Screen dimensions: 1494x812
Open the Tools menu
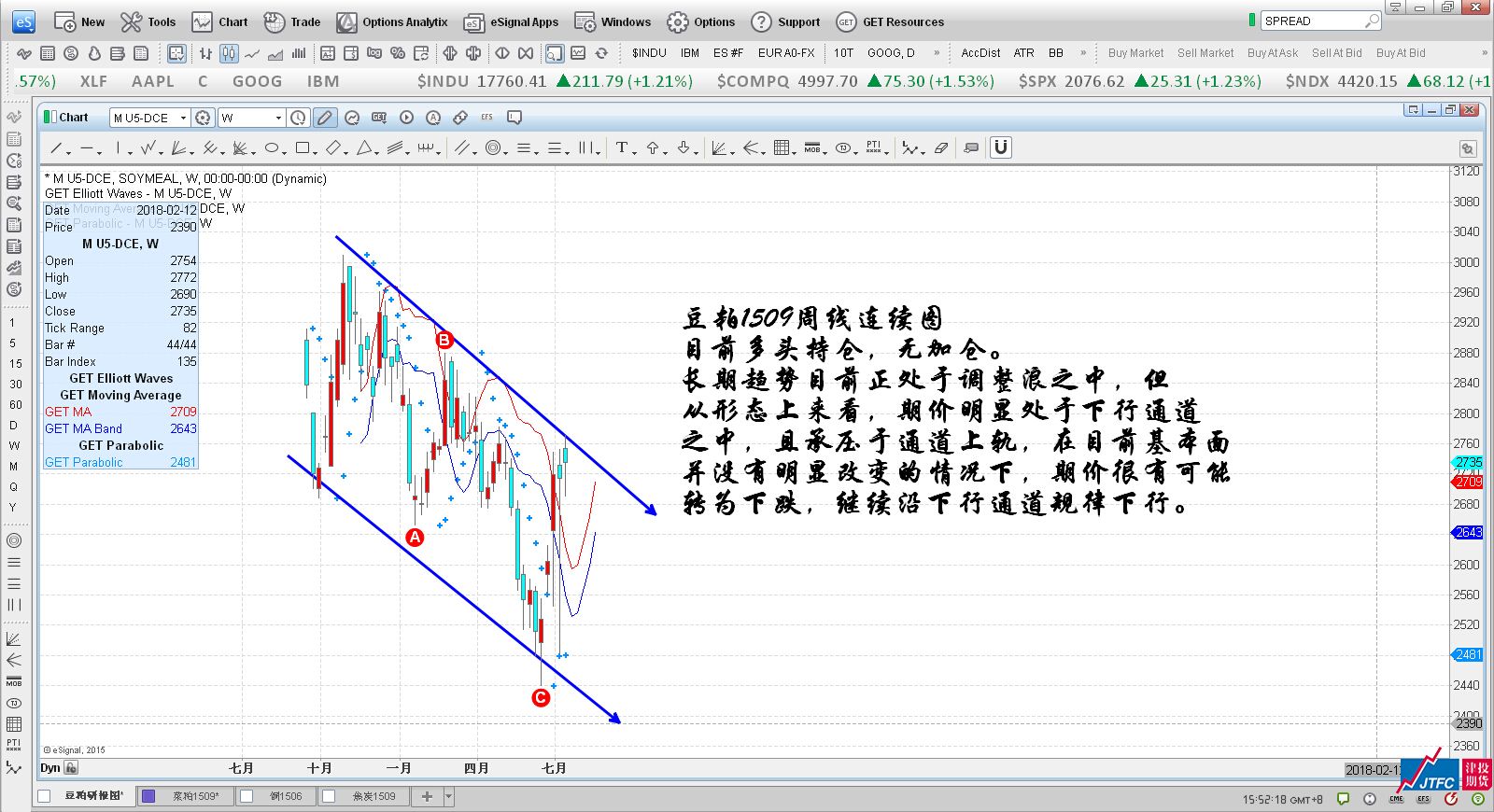click(148, 21)
